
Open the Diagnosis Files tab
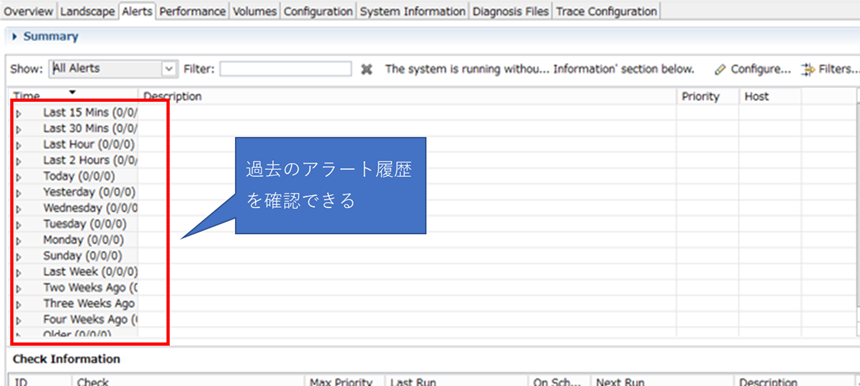(x=511, y=11)
